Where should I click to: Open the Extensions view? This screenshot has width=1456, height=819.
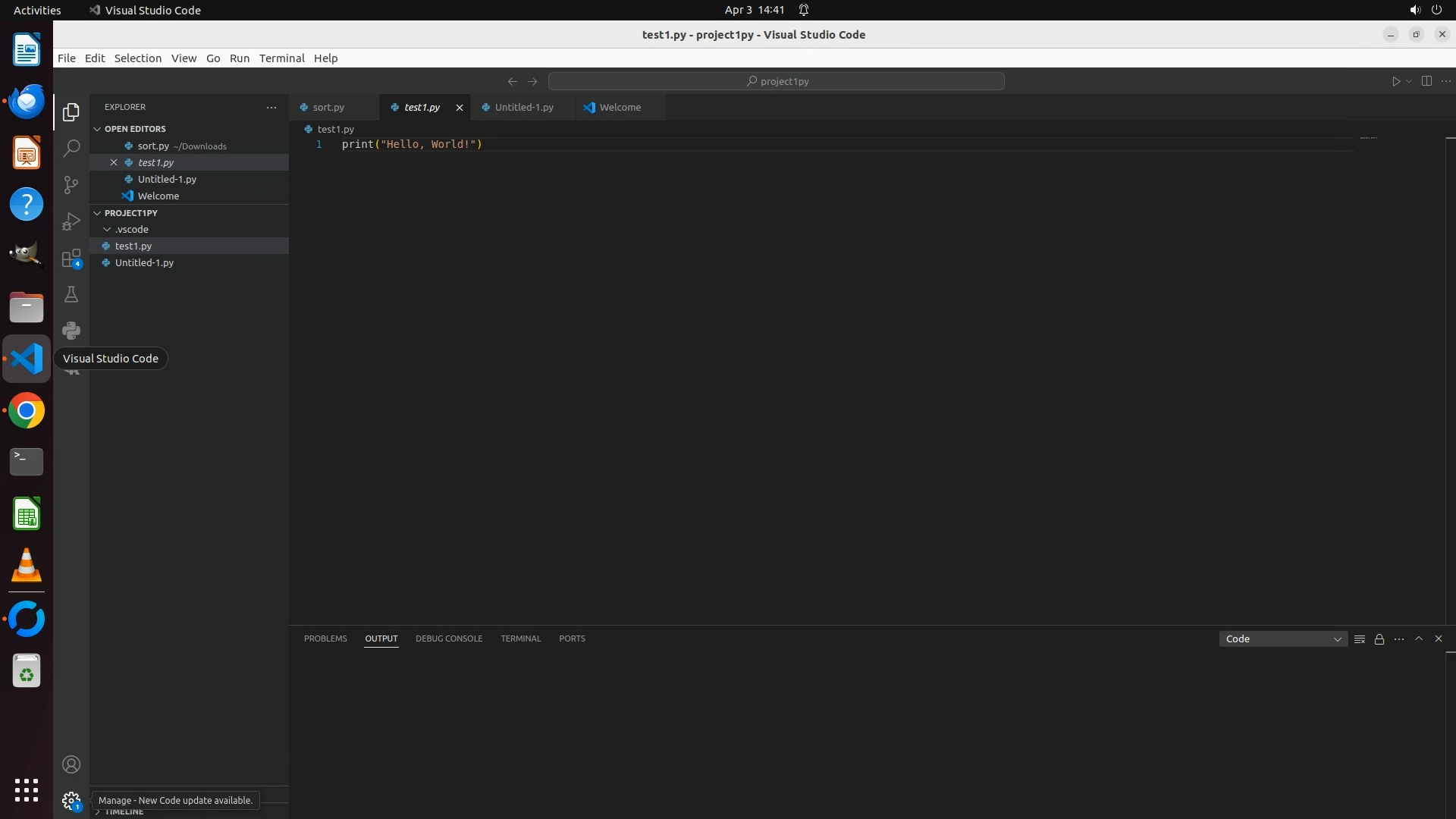(x=71, y=259)
